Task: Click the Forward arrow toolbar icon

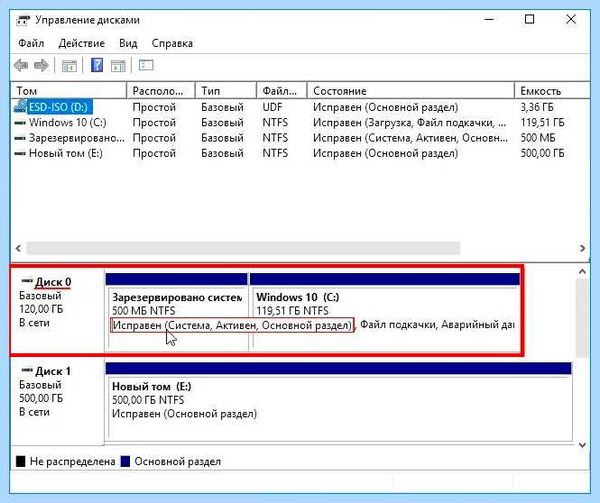Action: point(41,65)
